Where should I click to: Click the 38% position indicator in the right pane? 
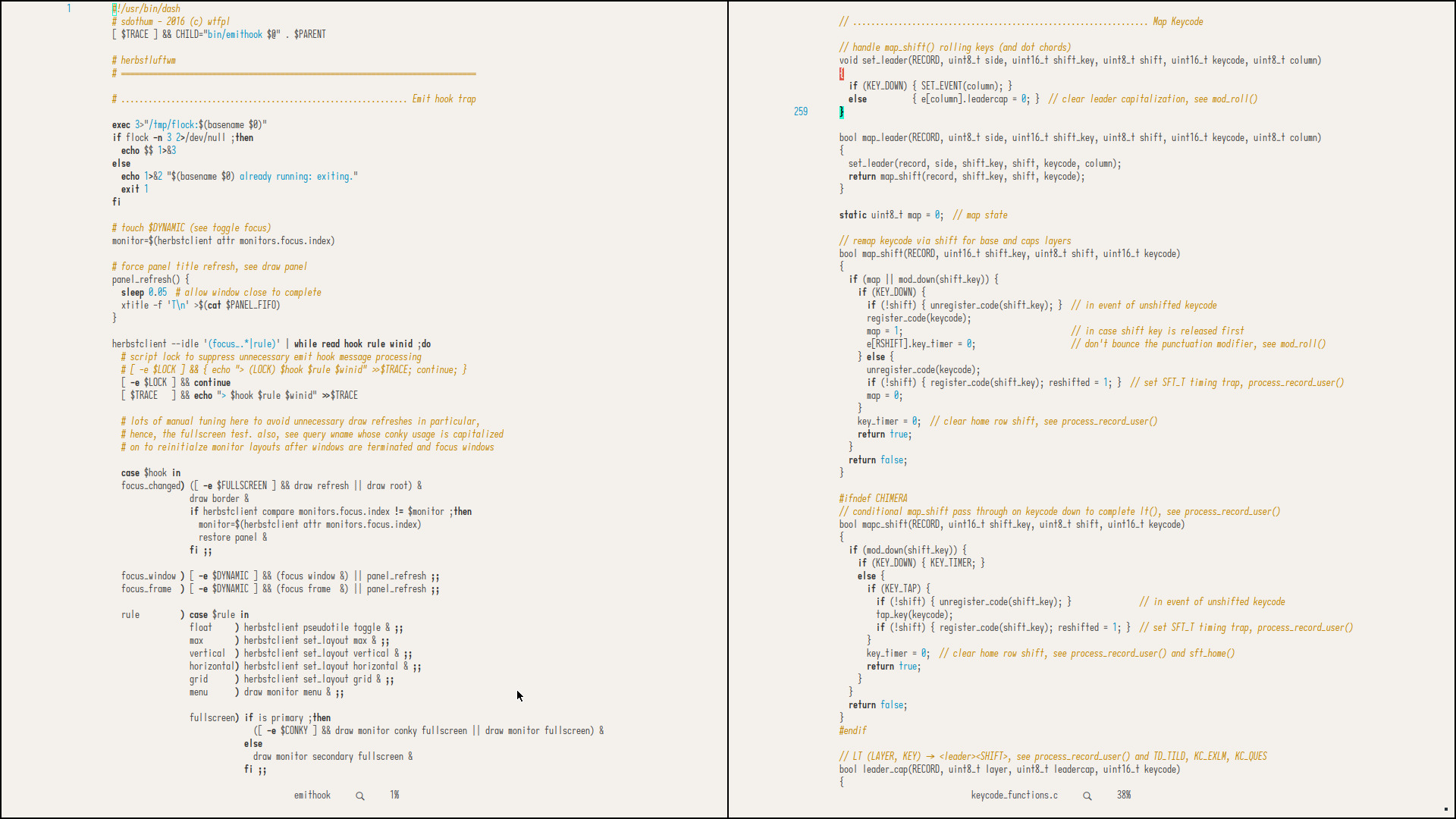(1124, 795)
